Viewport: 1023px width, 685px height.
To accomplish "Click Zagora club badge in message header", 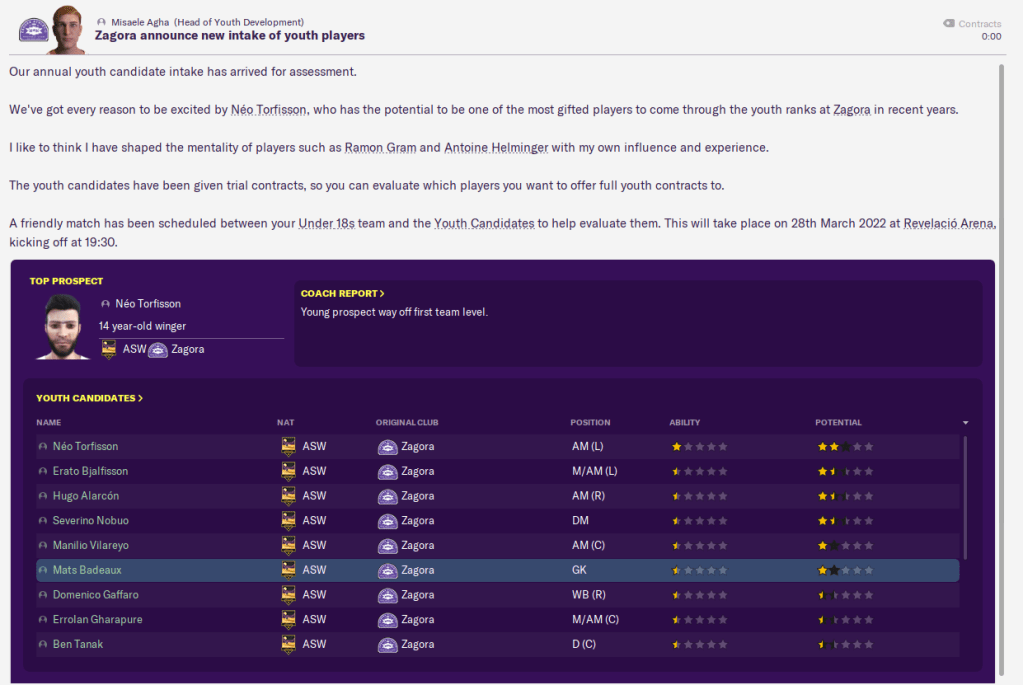I will pos(34,28).
